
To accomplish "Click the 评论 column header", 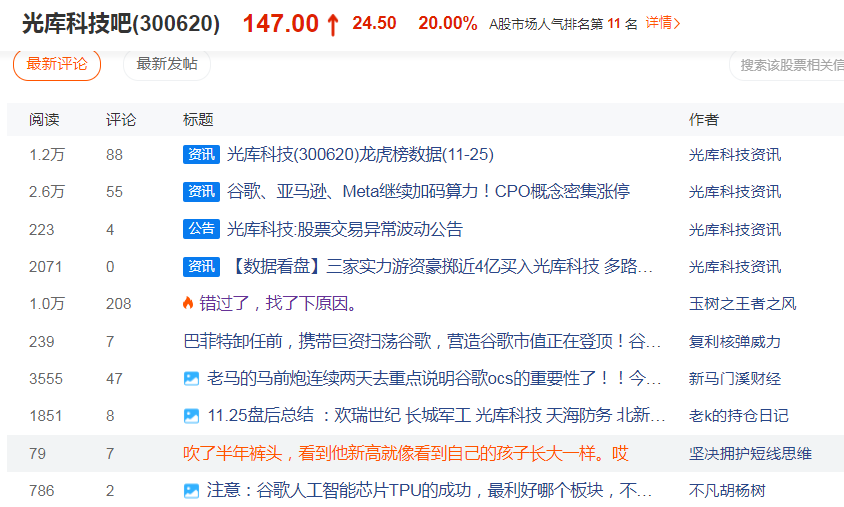I will 121,119.
